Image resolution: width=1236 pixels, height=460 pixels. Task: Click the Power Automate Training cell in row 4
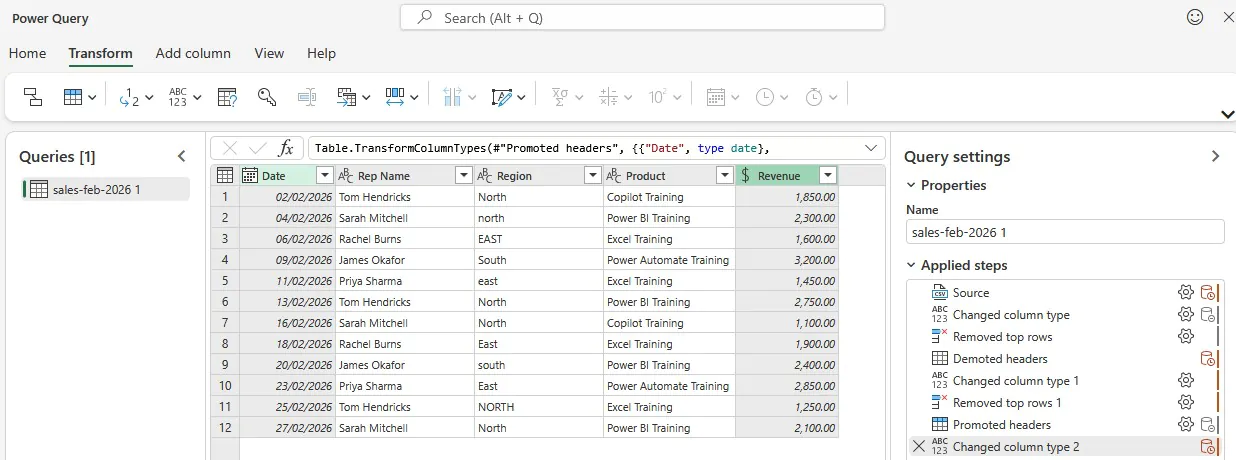669,260
